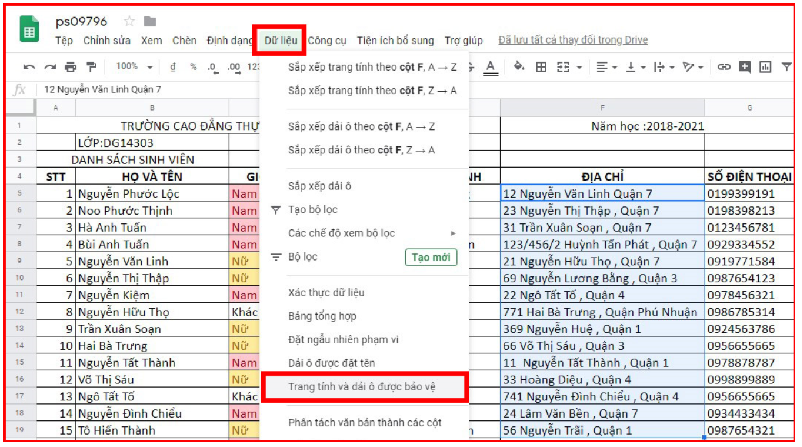Open the fill color paint bucket
Image resolution: width=802 pixels, height=447 pixels.
(519, 67)
